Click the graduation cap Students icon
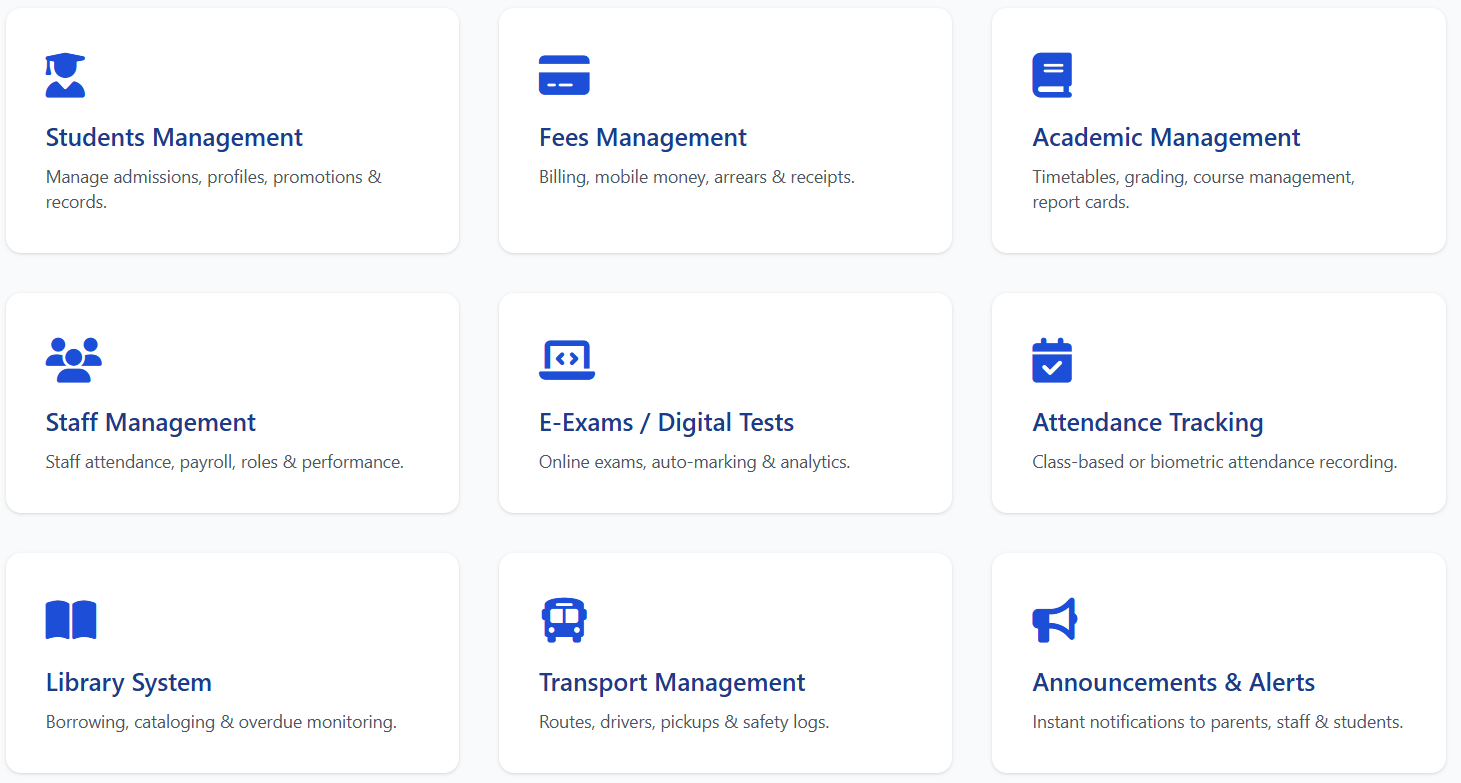Viewport: 1461px width, 783px height. pyautogui.click(x=65, y=75)
